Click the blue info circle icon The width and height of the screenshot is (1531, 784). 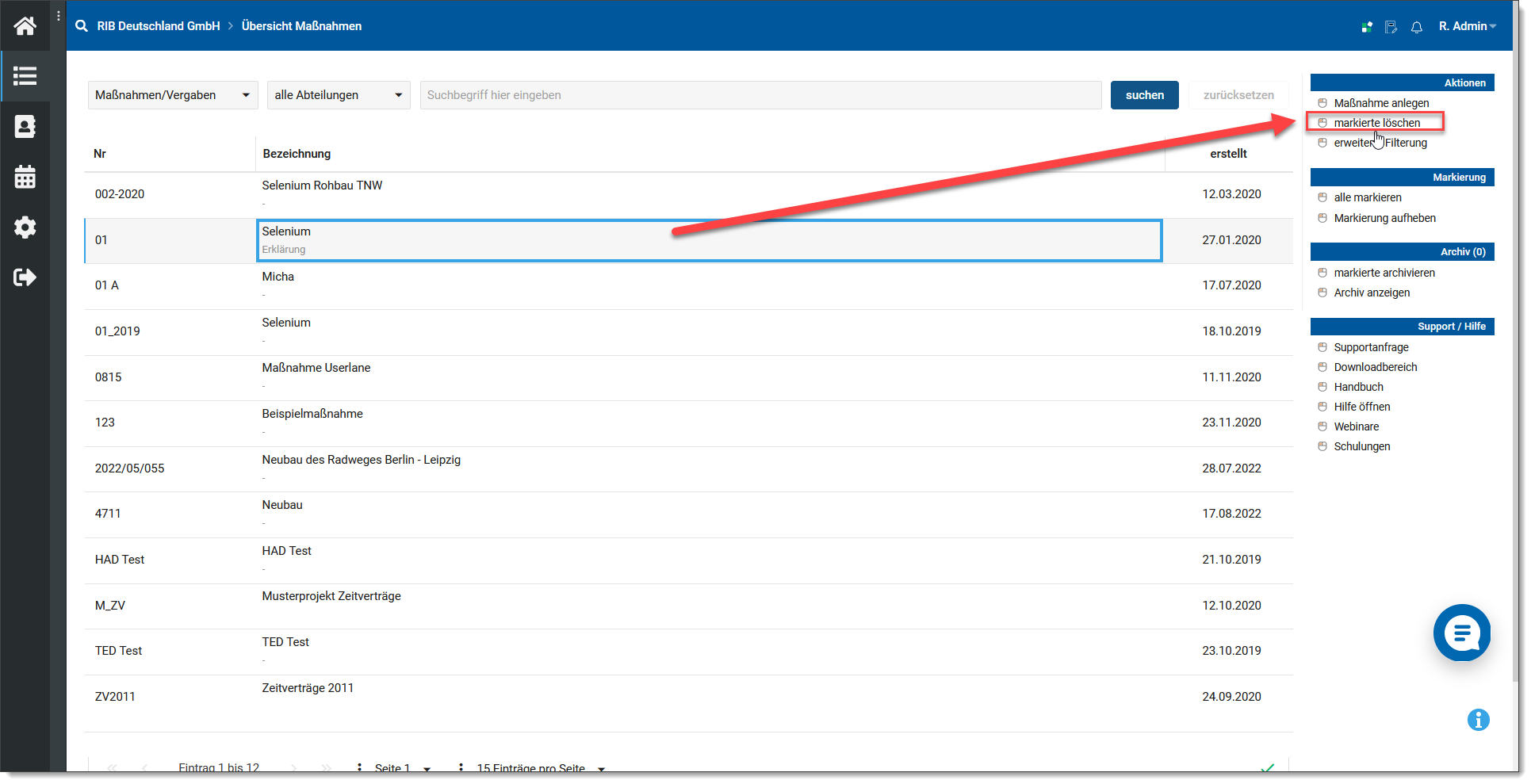1478,720
